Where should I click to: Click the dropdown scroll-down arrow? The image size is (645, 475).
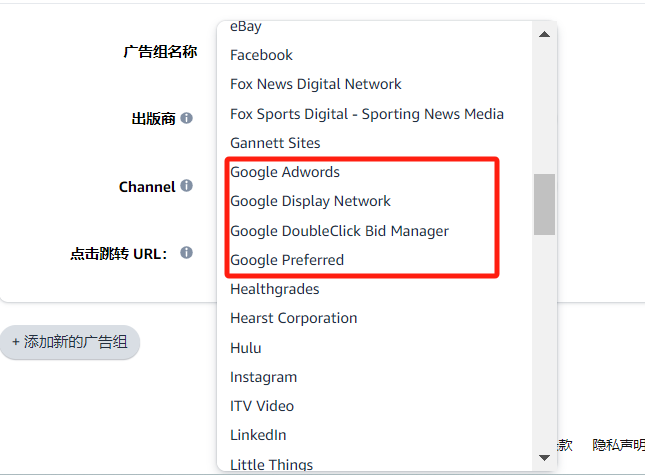pos(544,458)
